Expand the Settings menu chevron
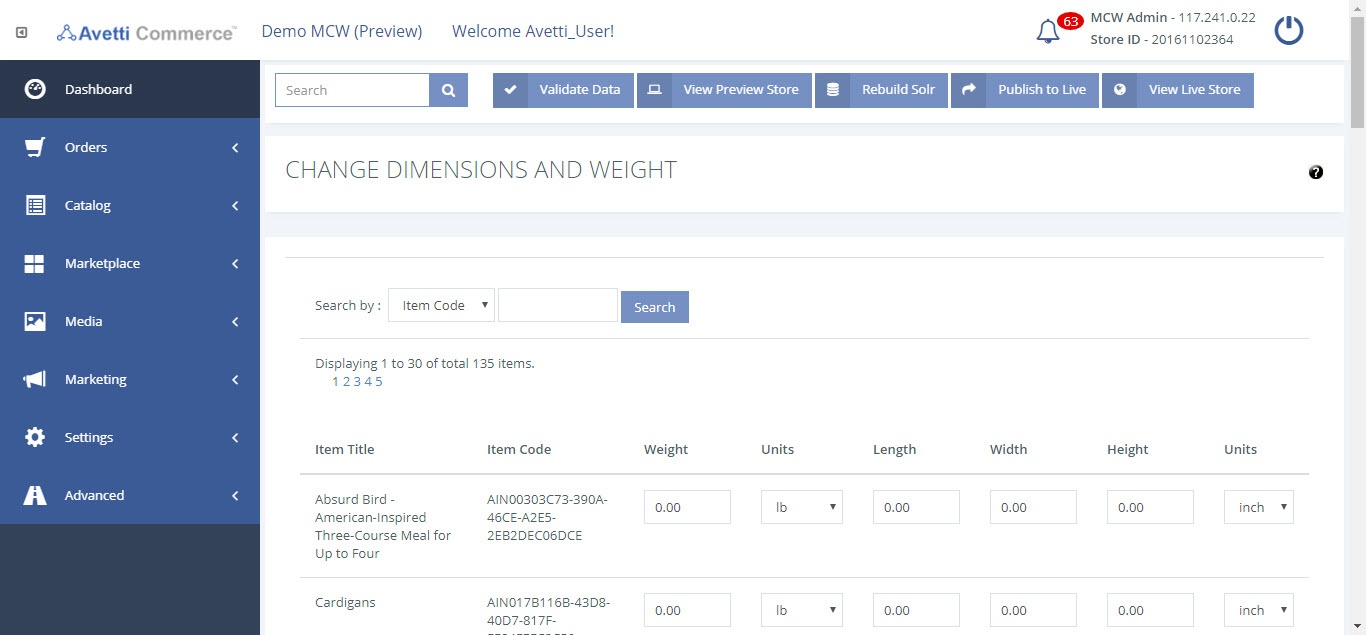 coord(235,437)
